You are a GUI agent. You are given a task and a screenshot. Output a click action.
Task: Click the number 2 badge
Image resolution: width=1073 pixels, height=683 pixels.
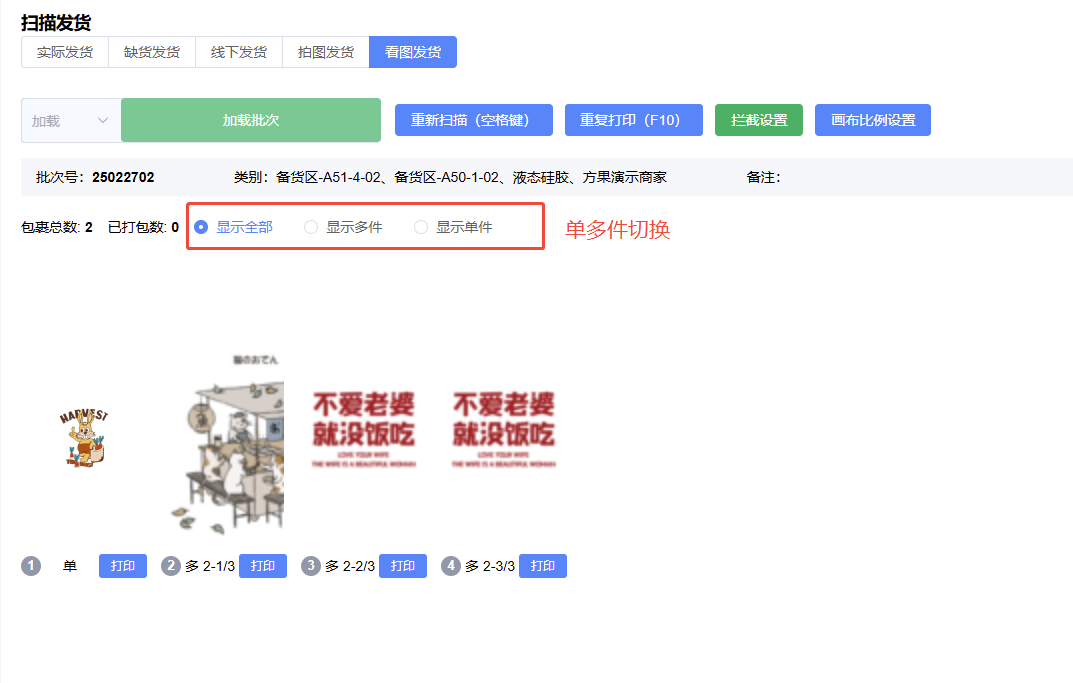[x=171, y=566]
